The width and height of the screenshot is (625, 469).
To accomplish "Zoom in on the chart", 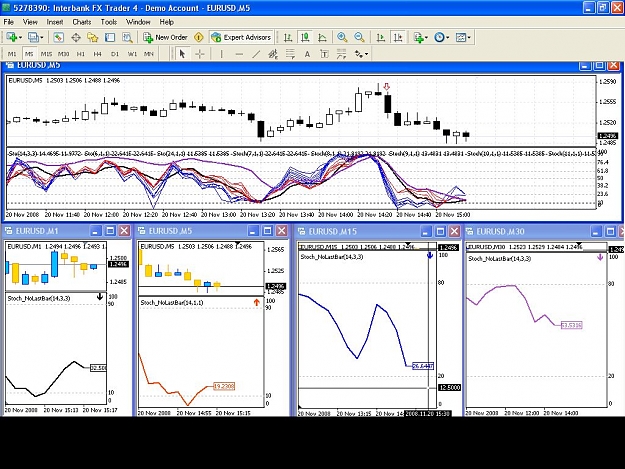I will pyautogui.click(x=342, y=37).
